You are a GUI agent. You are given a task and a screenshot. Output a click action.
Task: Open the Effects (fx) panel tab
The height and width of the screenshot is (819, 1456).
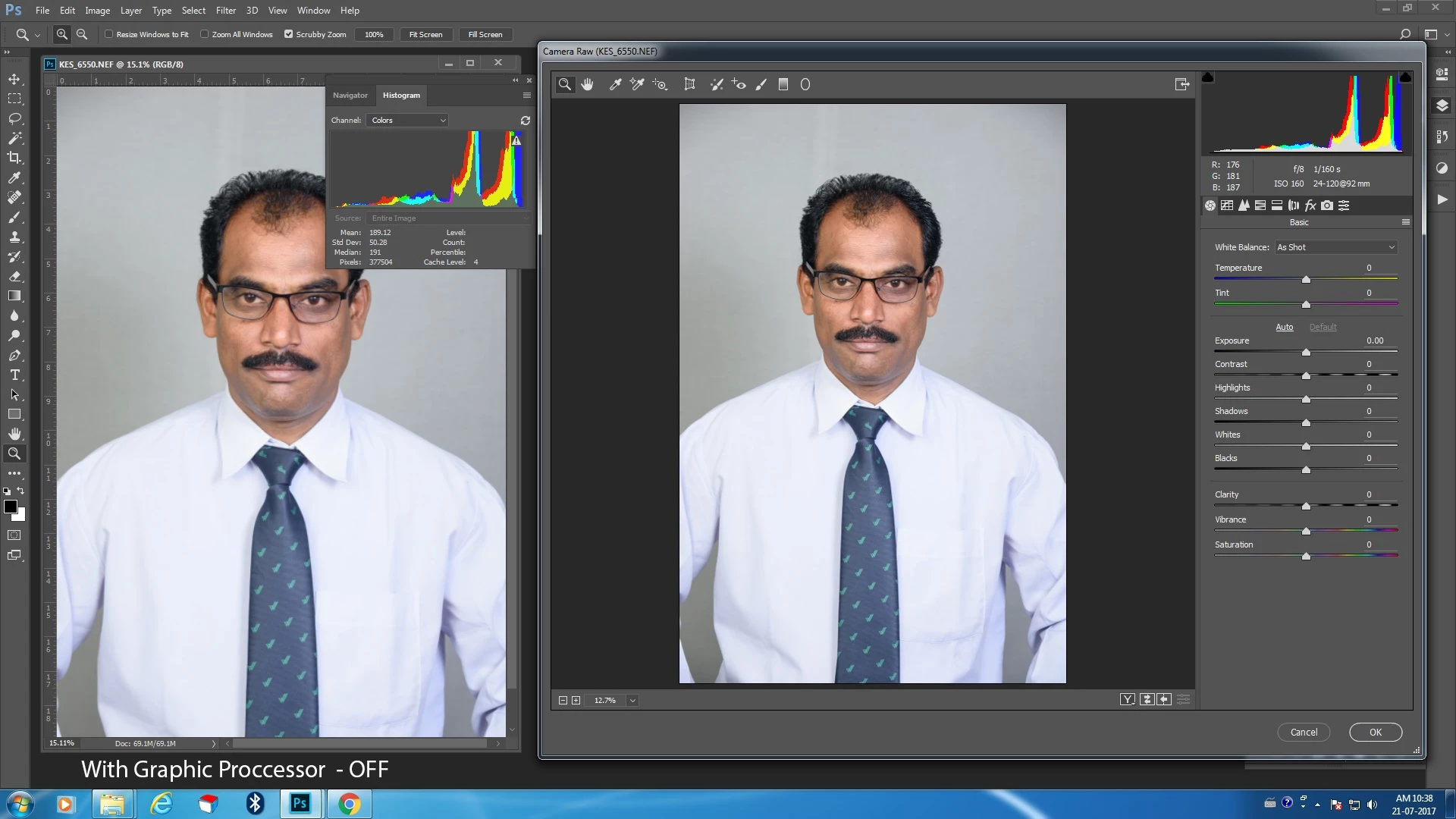coord(1310,206)
